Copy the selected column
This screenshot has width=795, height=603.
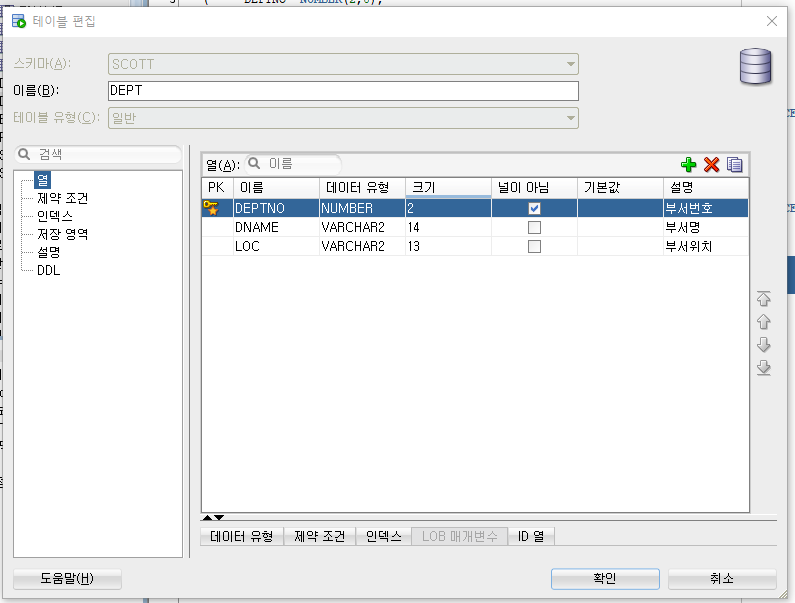[x=735, y=164]
